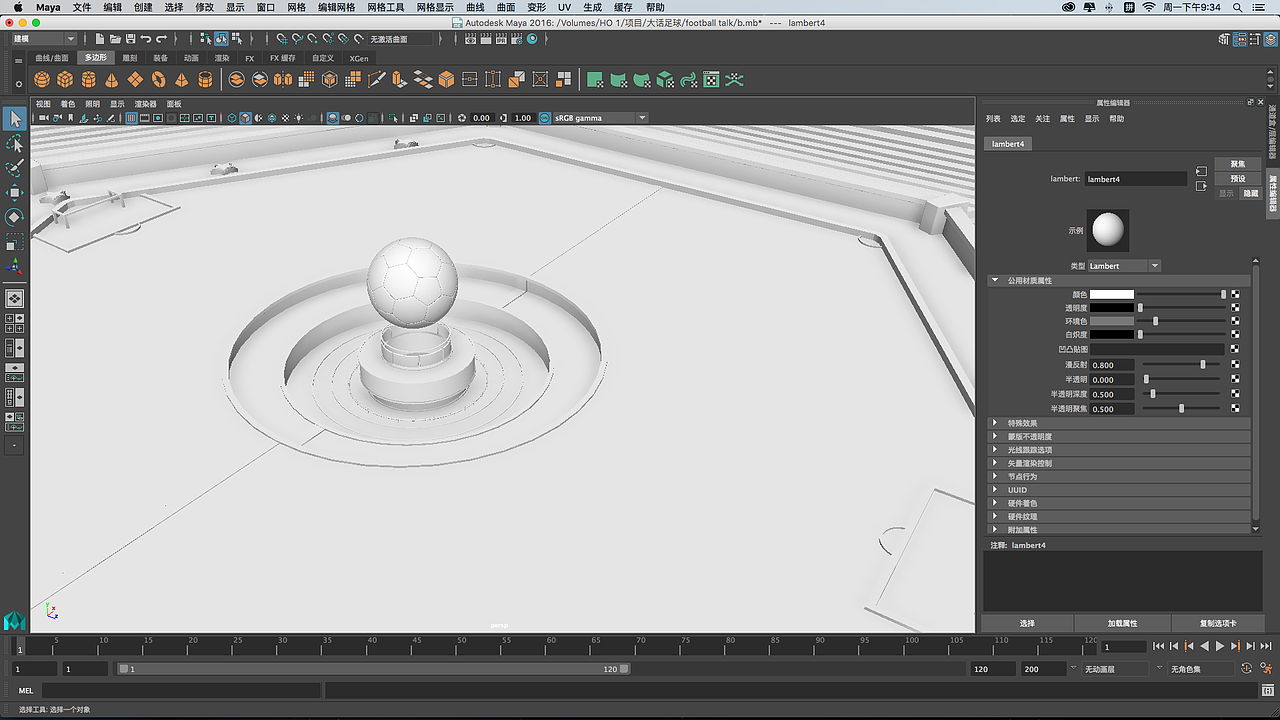1280x720 pixels.
Task: Open the 编辑网格 (Edit Mesh) menu
Action: coord(336,7)
